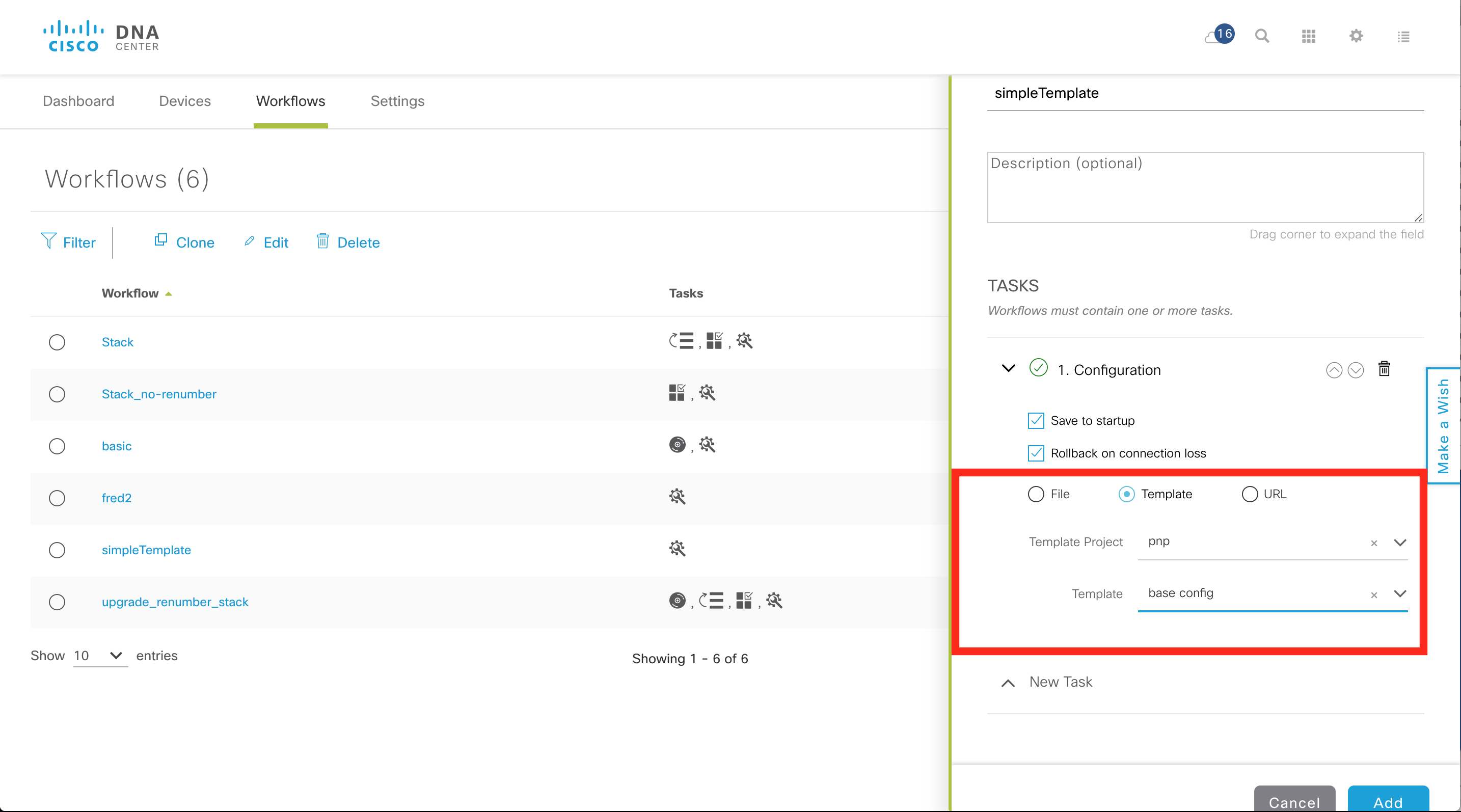Click the settings gear icon in header
The height and width of the screenshot is (812, 1461).
point(1356,36)
